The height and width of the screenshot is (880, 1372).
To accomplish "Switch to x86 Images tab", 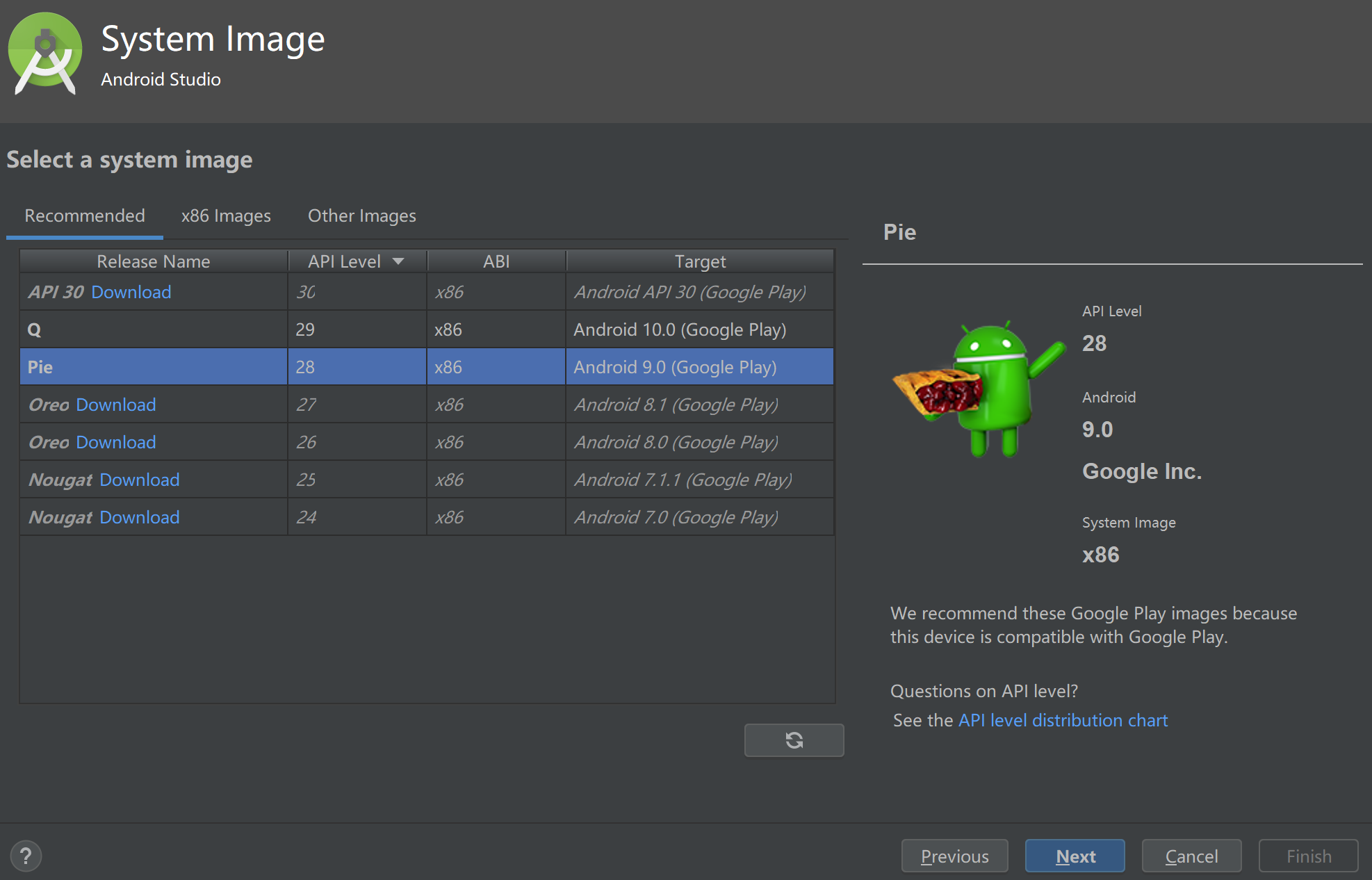I will [x=226, y=216].
